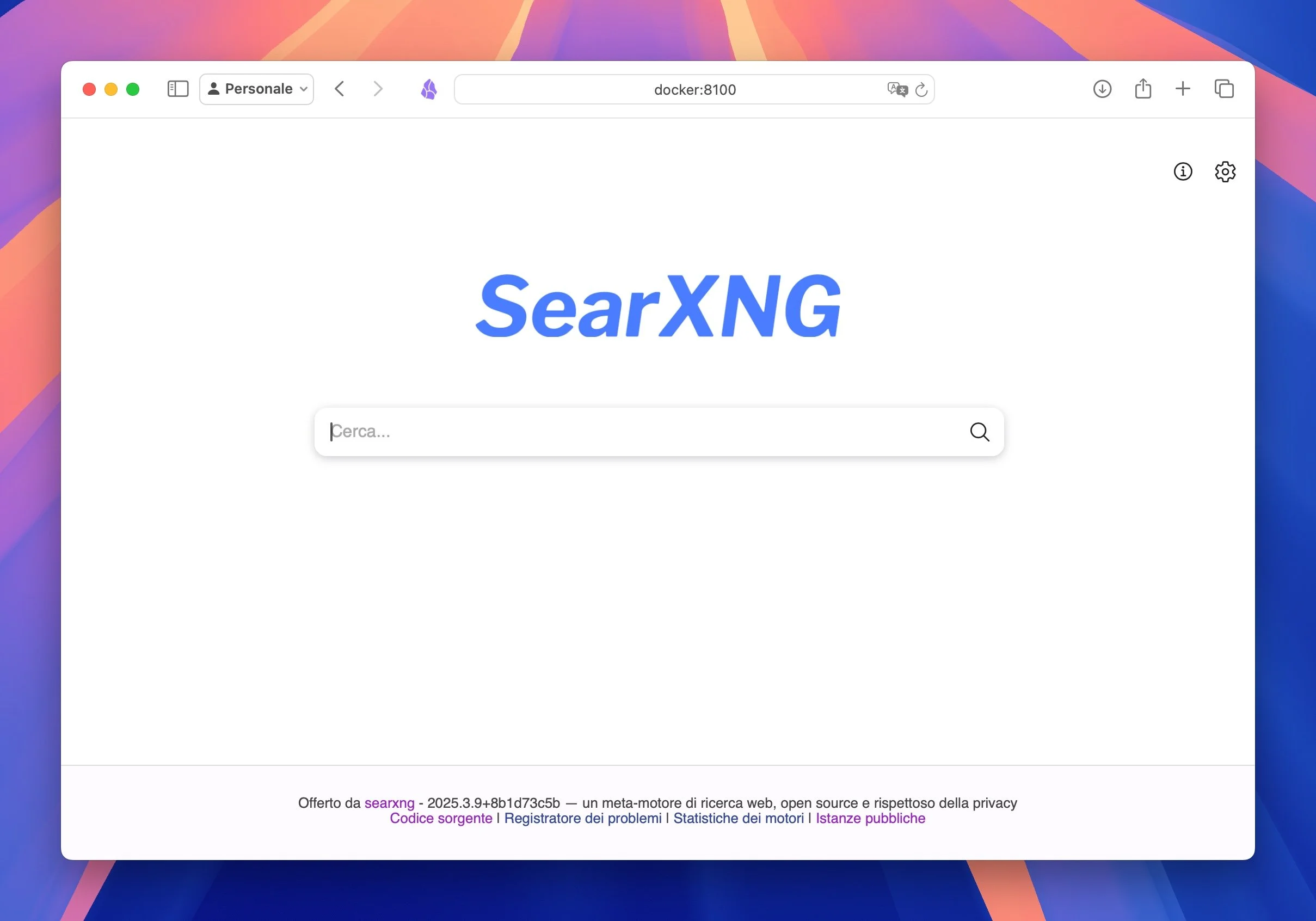Viewport: 1316px width, 921px height.
Task: Toggle the Safari sidebar
Action: point(177,89)
